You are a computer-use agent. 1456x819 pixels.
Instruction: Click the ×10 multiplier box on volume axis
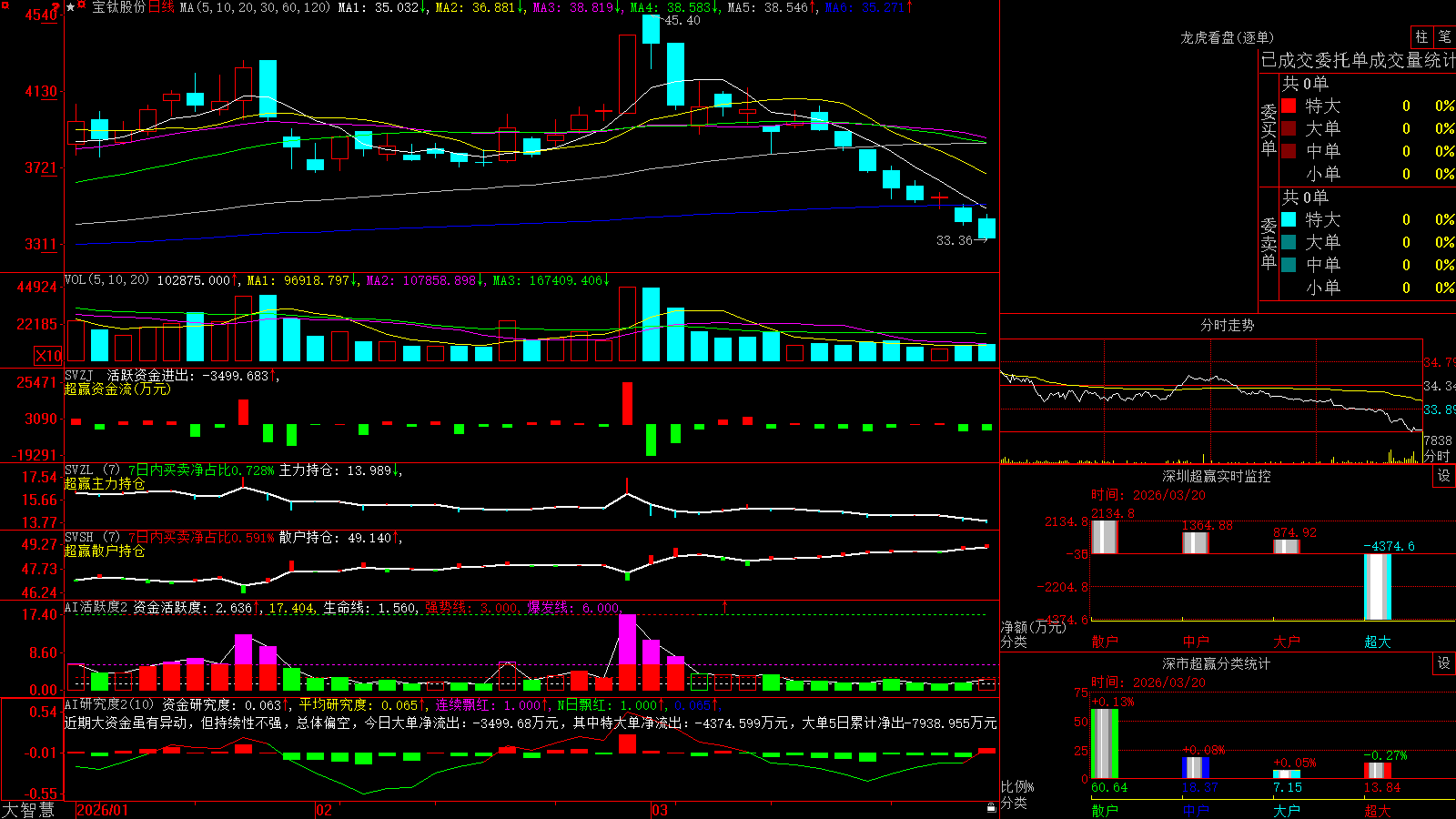pyautogui.click(x=48, y=356)
